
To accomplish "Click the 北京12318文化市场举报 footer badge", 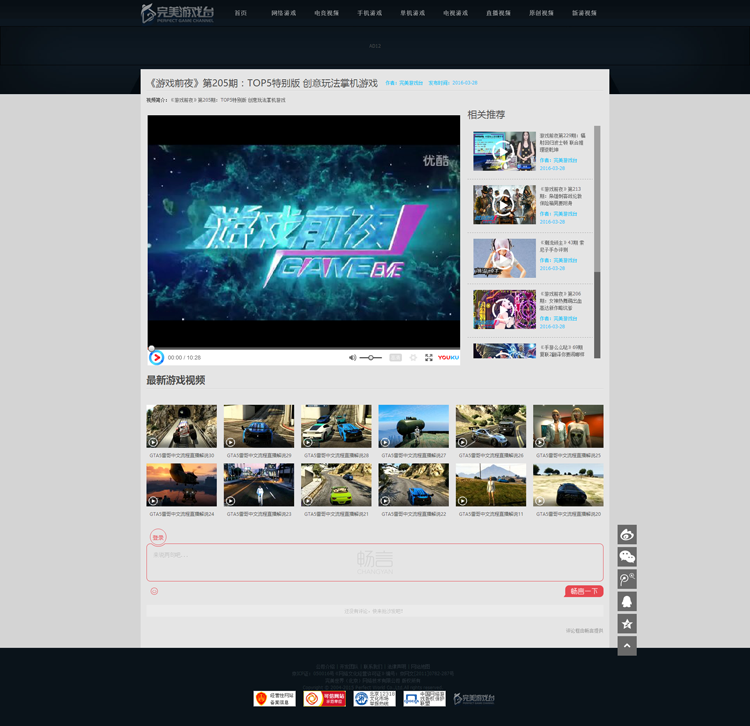I will (x=375, y=699).
